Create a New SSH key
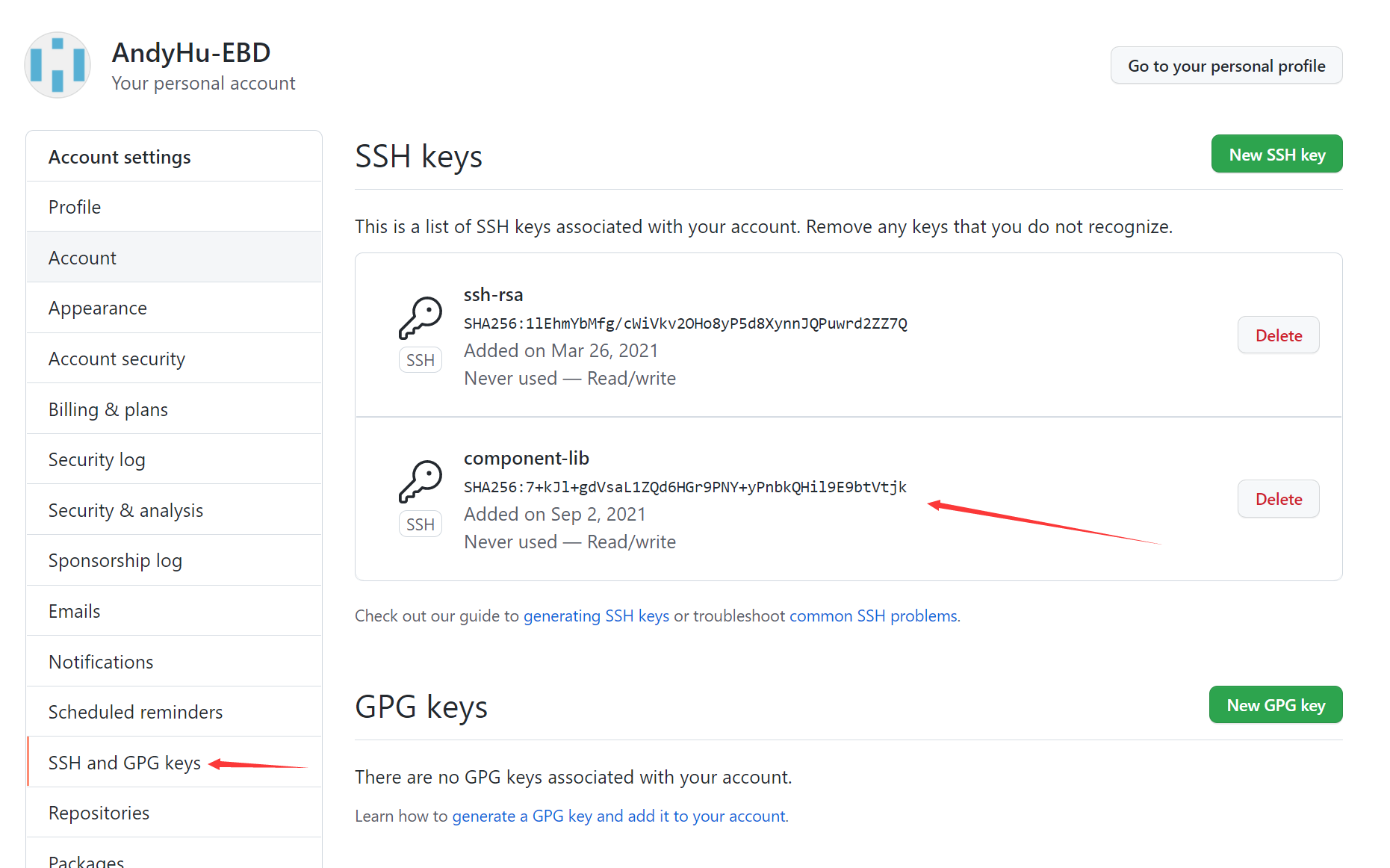 tap(1276, 155)
